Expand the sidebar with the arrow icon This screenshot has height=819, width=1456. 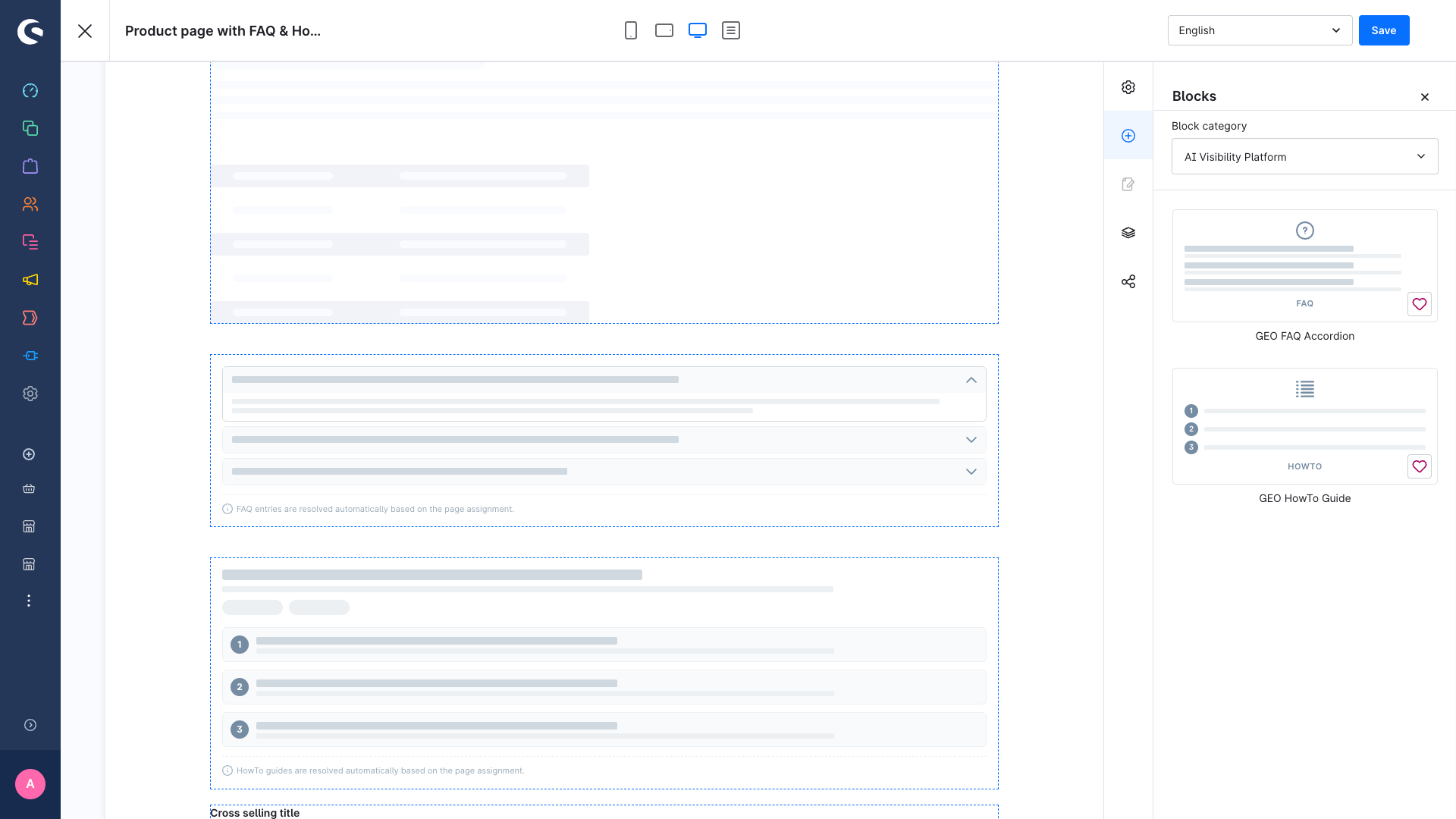click(x=30, y=725)
